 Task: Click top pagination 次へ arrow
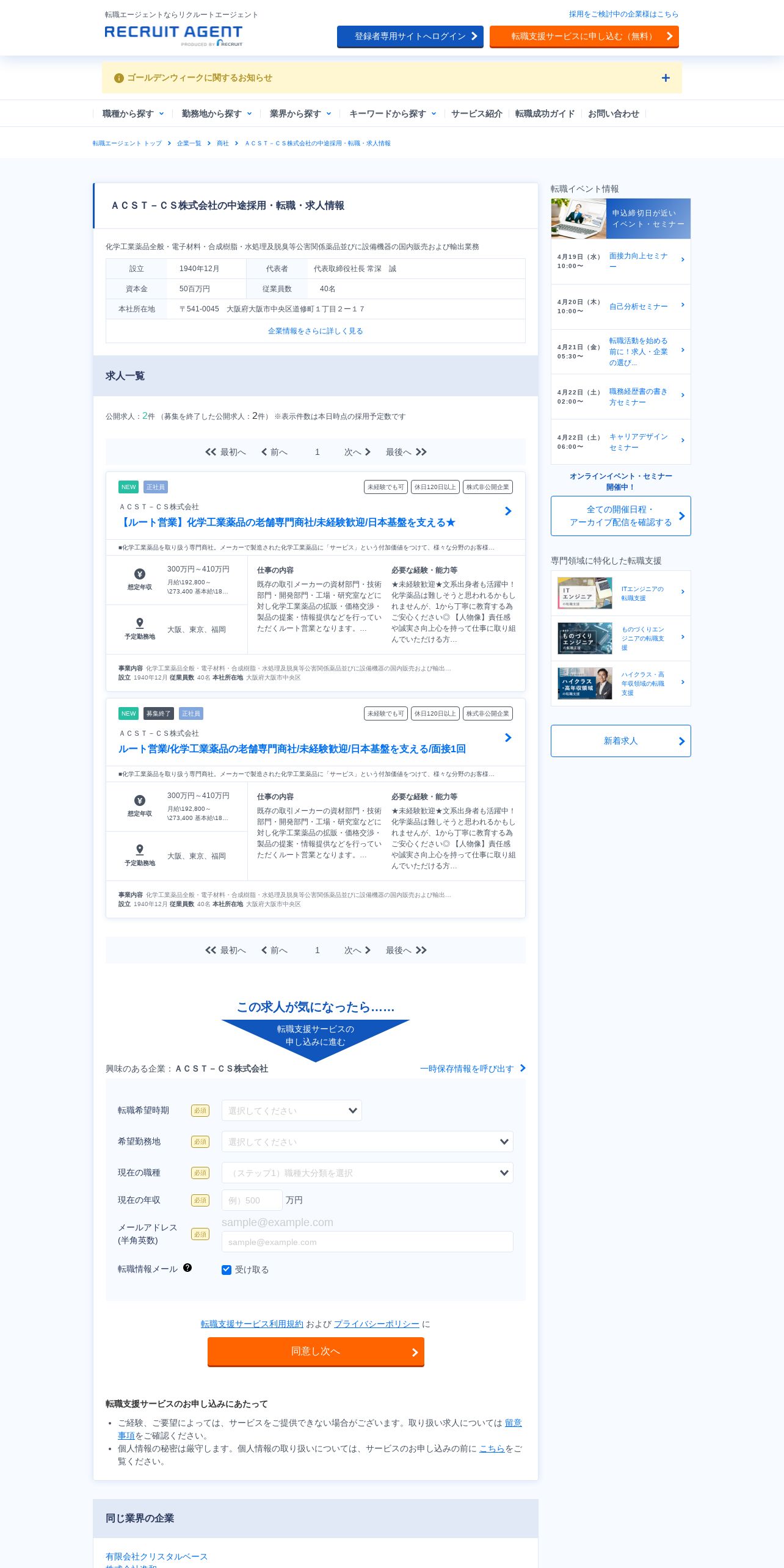368,452
